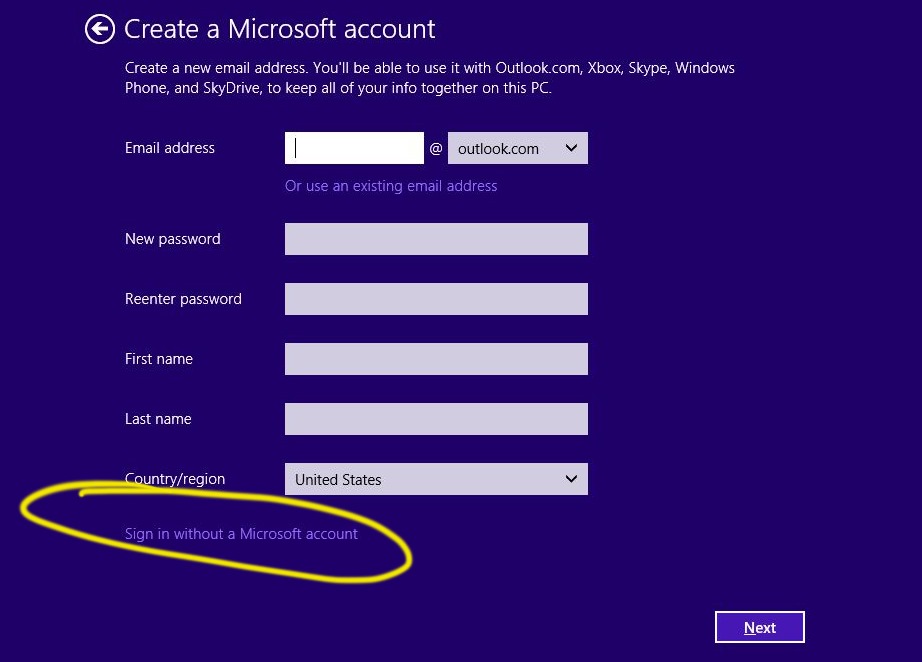
Task: Click the @ symbol beside the email box
Action: 436,148
